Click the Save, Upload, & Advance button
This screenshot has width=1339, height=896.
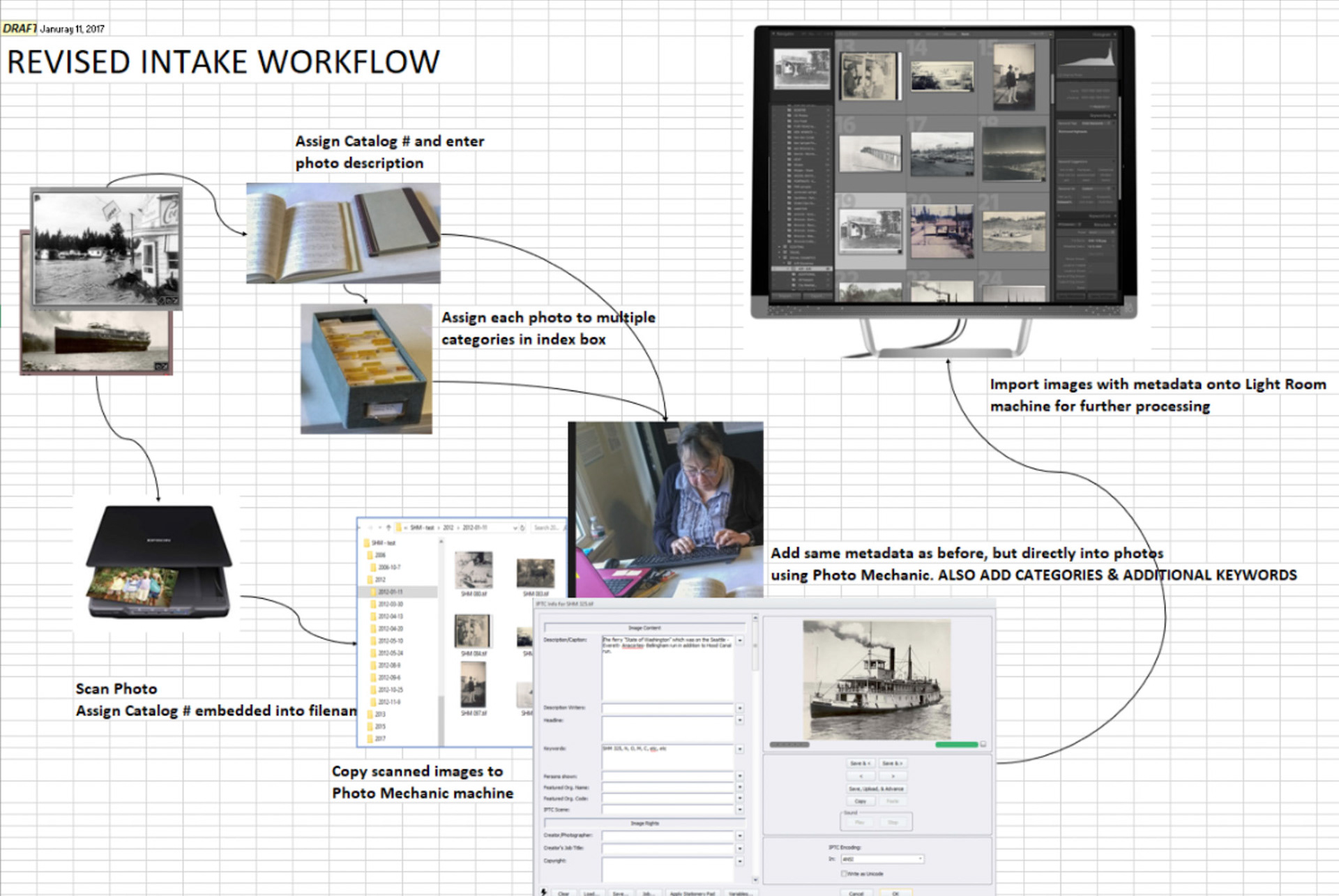877,789
